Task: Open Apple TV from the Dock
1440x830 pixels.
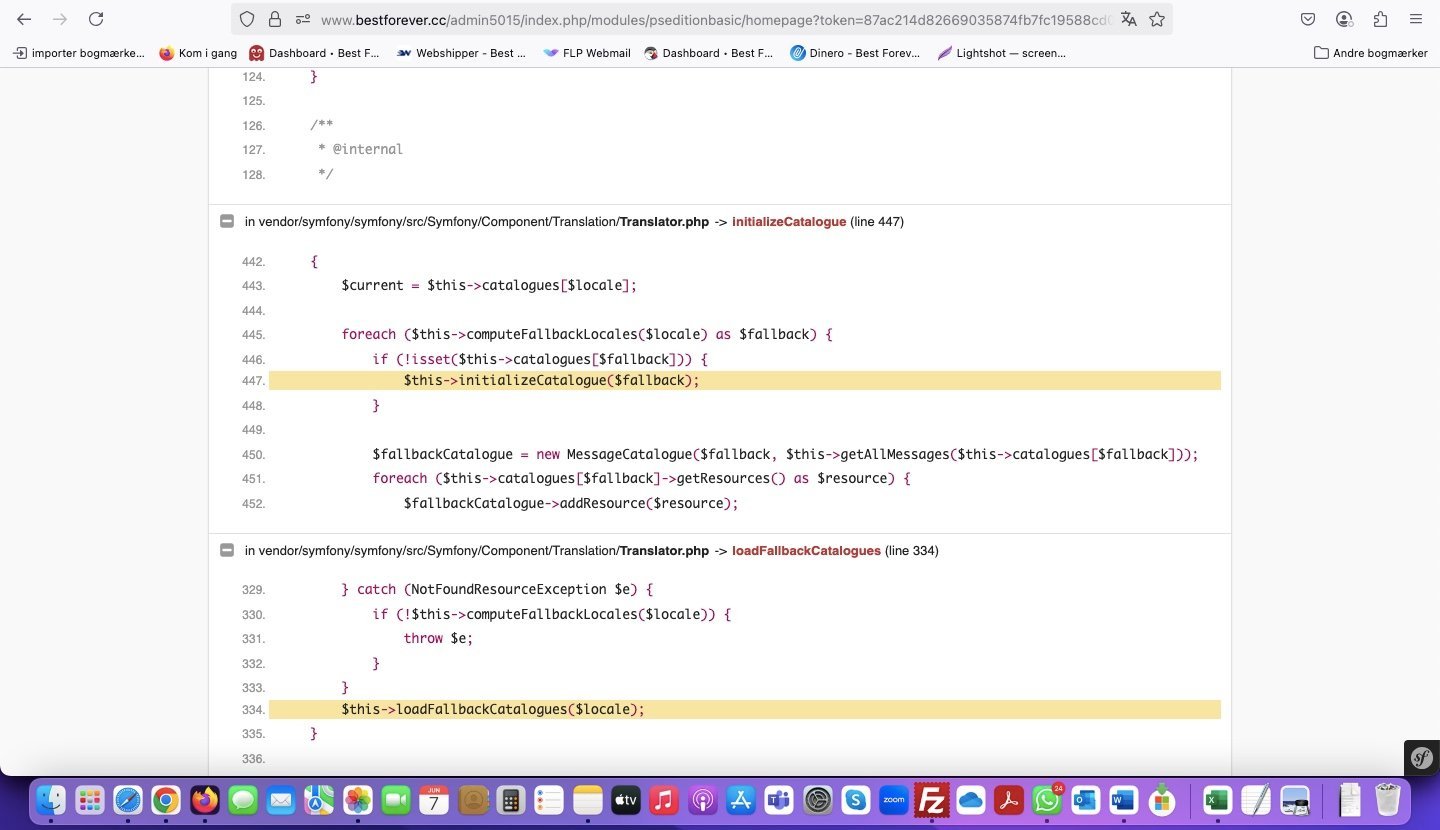Action: tap(626, 800)
